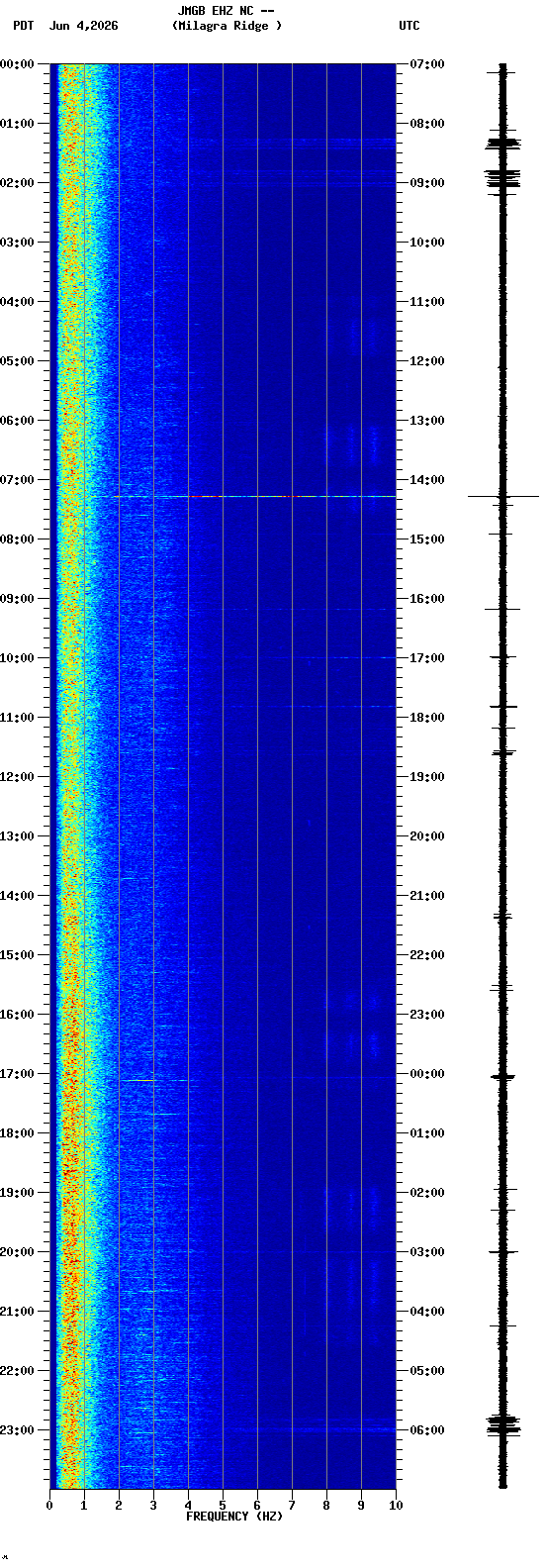Click the 12:00 PDT time label

coord(17,777)
